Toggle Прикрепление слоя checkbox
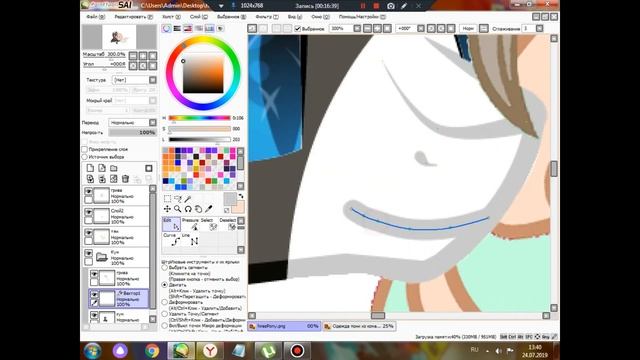The height and width of the screenshot is (360, 640). (x=85, y=149)
